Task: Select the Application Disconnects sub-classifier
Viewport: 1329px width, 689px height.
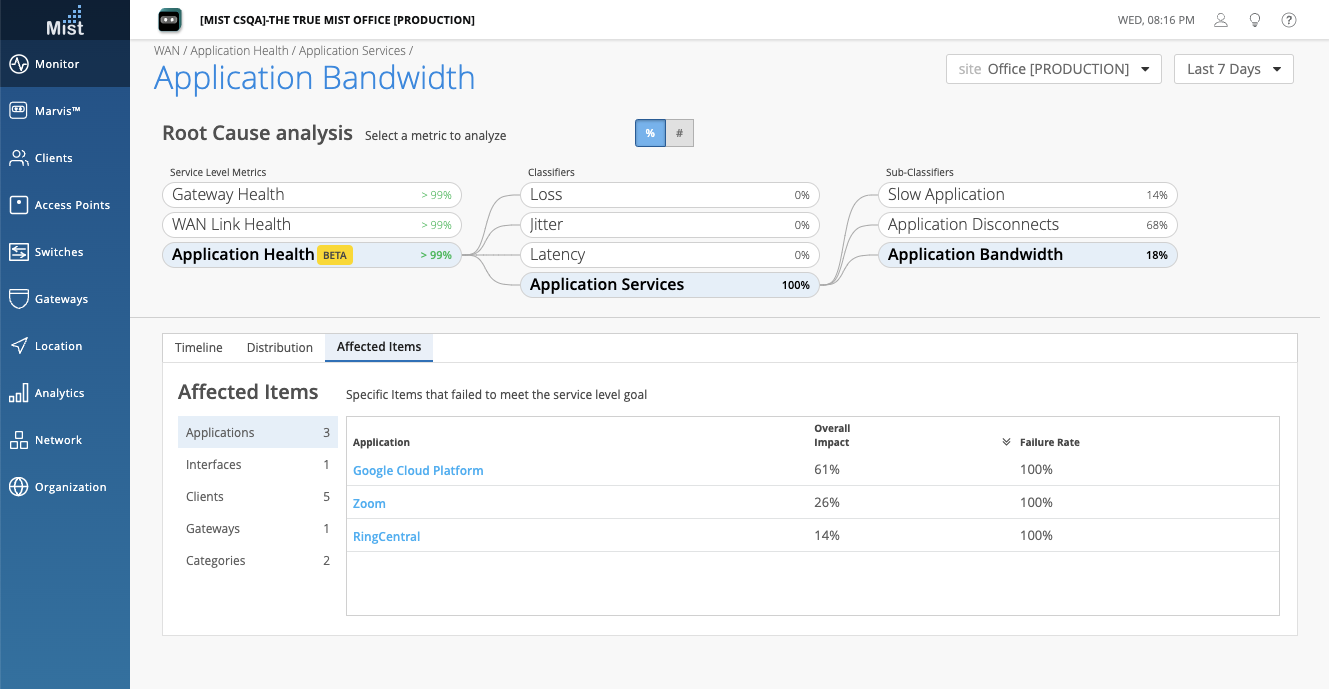Action: [1027, 225]
